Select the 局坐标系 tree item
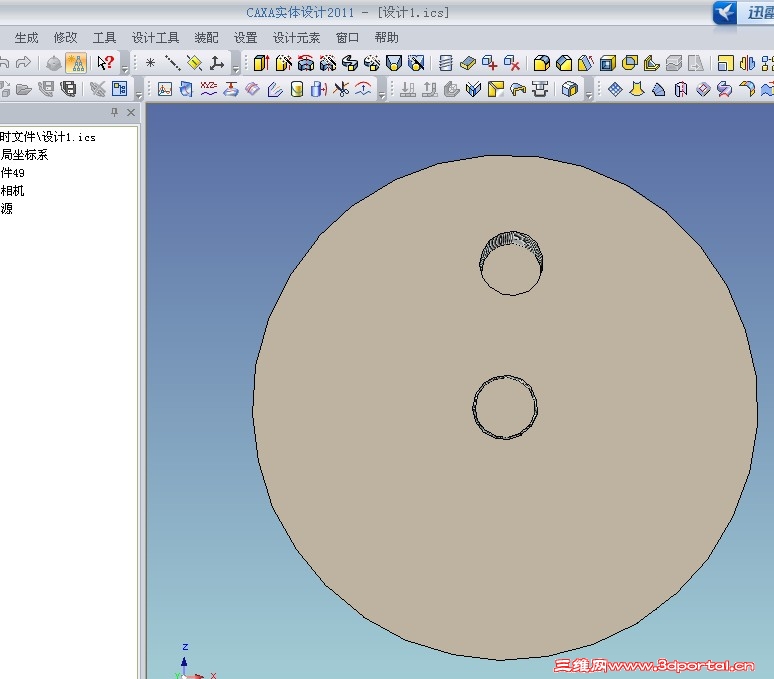Screen dimensions: 774x679 coord(24,154)
